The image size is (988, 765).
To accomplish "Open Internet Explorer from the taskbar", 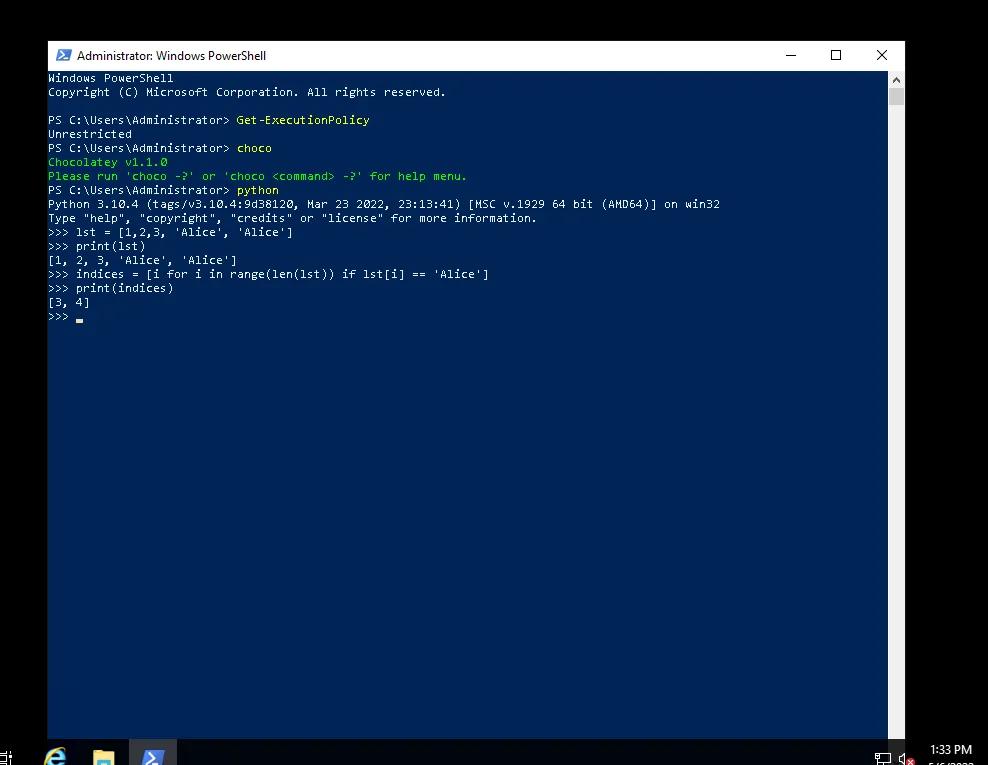I will pyautogui.click(x=55, y=756).
